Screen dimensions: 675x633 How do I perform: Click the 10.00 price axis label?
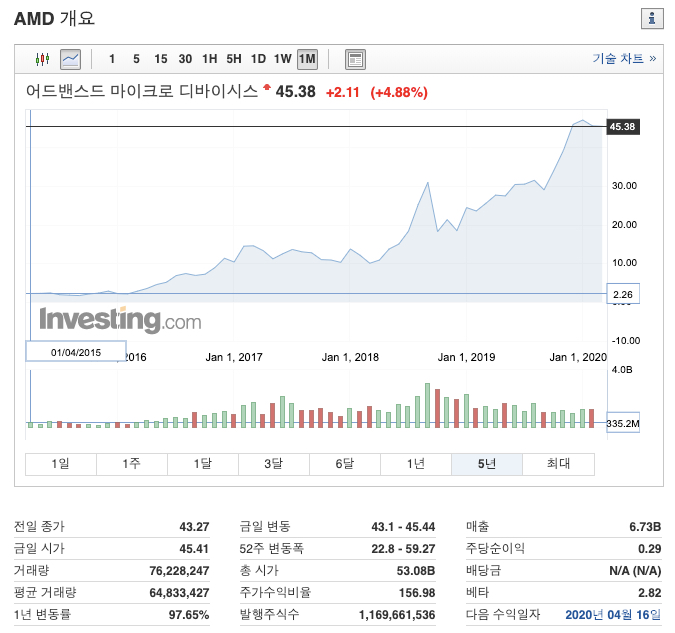click(x=624, y=263)
